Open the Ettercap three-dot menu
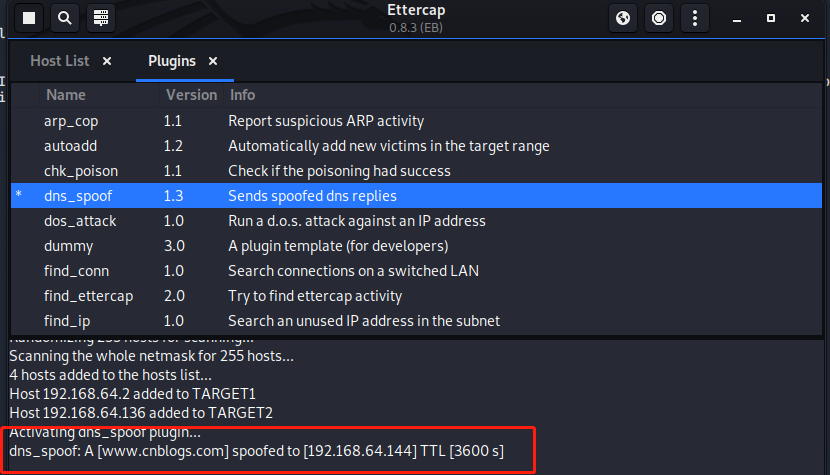This screenshot has width=830, height=475. tap(696, 18)
